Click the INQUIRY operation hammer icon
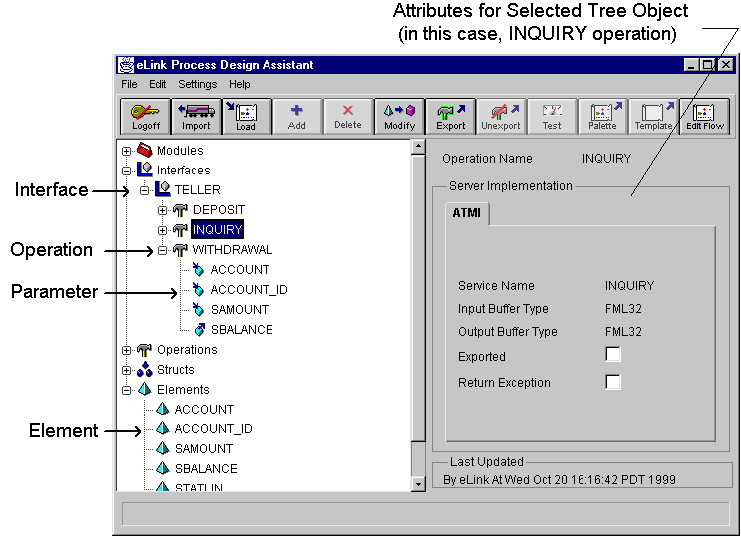 click(180, 230)
